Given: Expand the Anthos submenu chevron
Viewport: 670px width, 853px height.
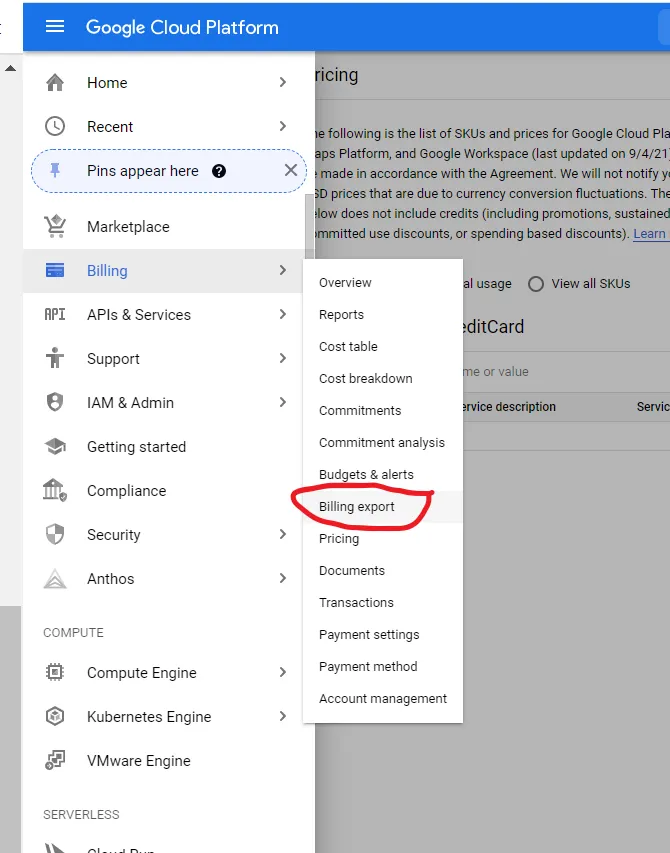Looking at the screenshot, I should [x=282, y=578].
